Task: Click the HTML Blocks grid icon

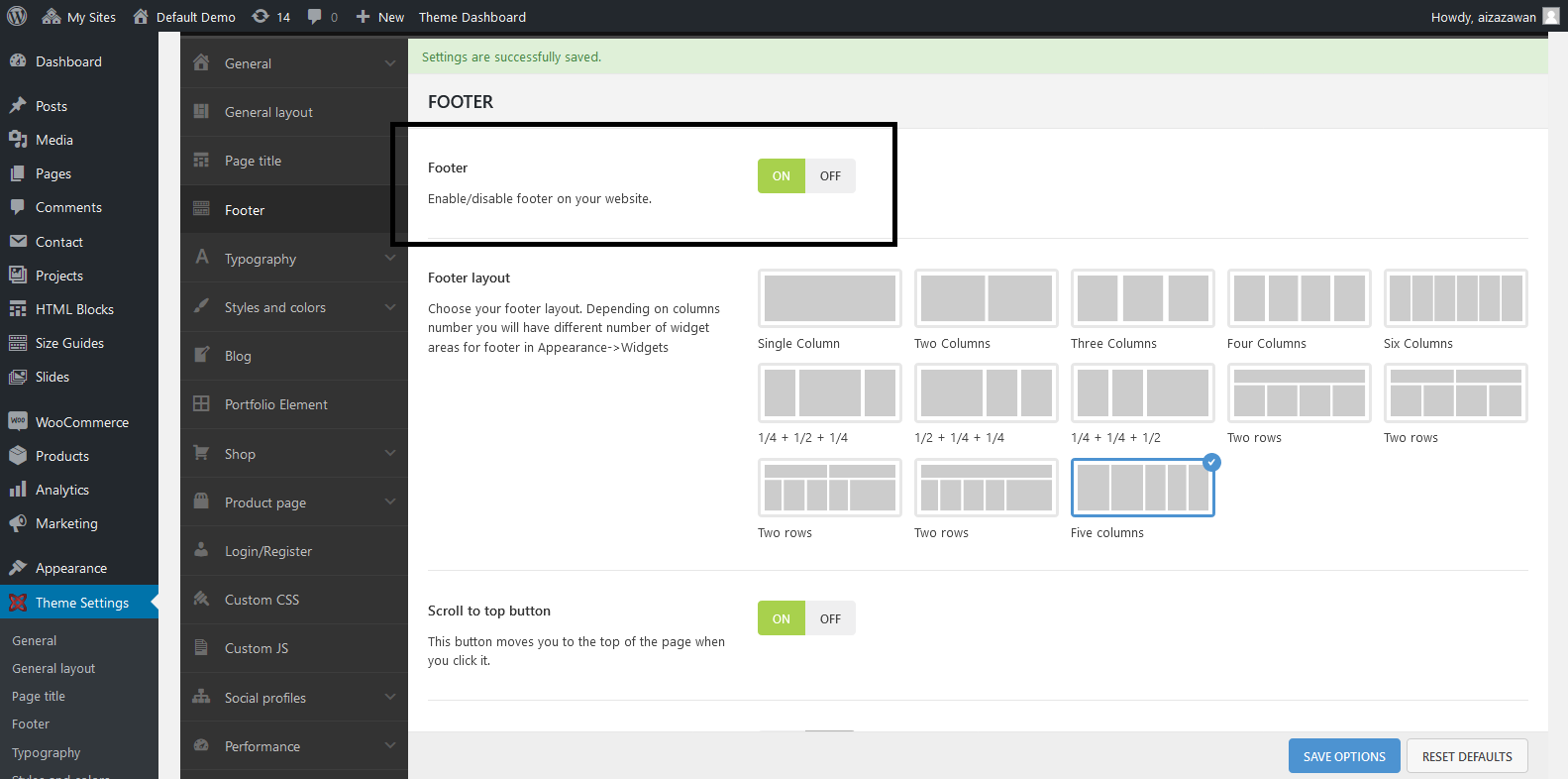Action: [x=18, y=309]
